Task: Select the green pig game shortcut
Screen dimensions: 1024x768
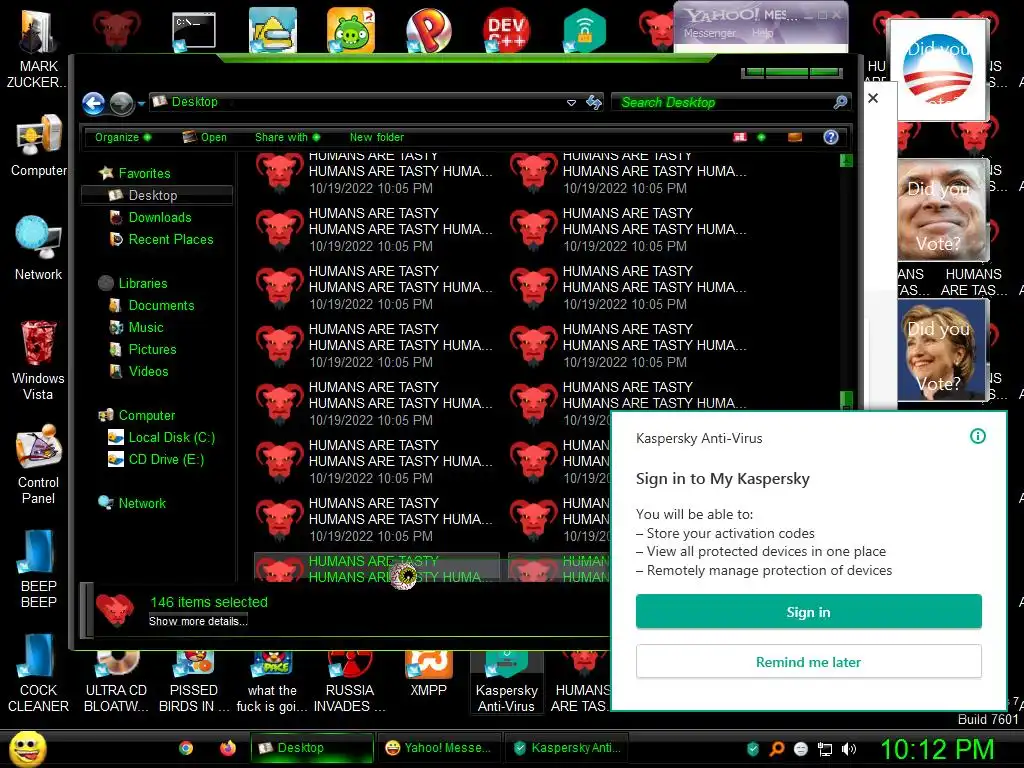Action: [x=351, y=30]
